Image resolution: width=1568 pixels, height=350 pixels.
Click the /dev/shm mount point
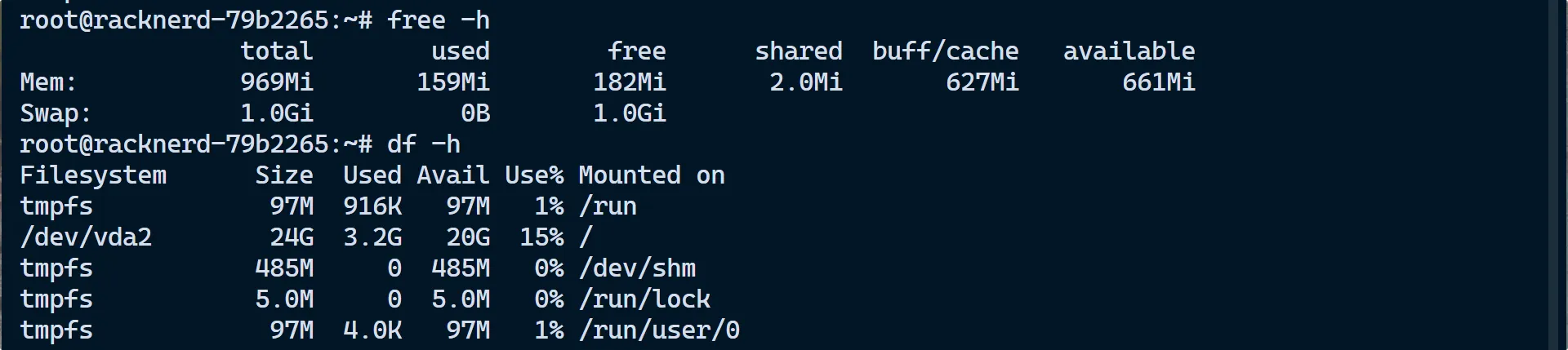tap(637, 268)
